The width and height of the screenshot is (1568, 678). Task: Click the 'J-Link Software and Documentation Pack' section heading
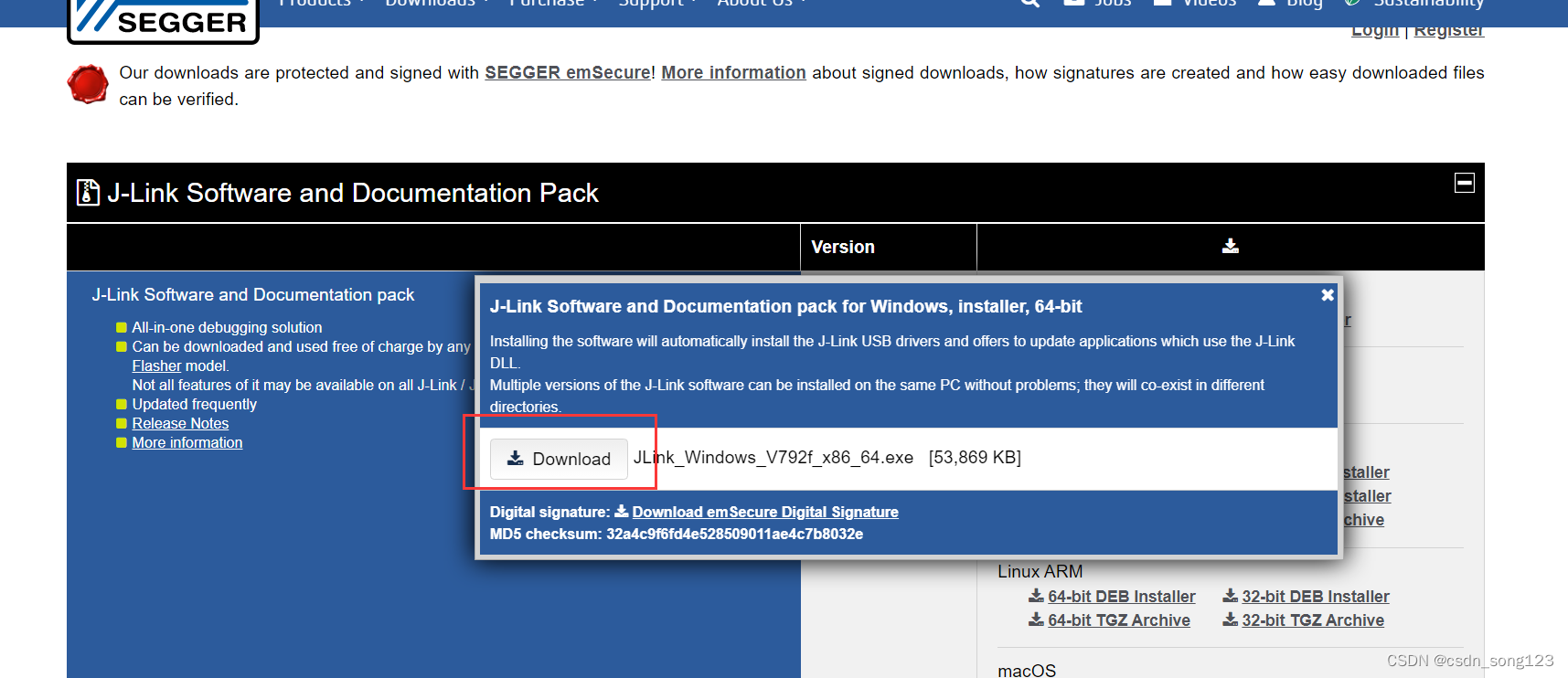[x=352, y=194]
